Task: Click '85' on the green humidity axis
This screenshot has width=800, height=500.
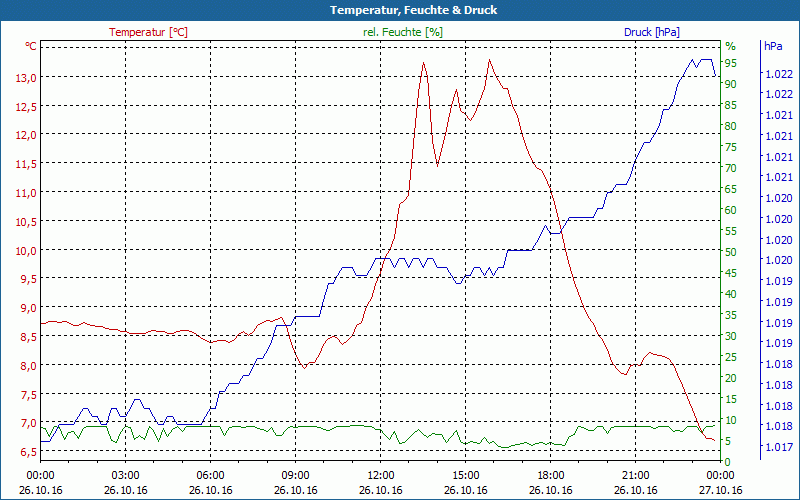Action: click(731, 105)
